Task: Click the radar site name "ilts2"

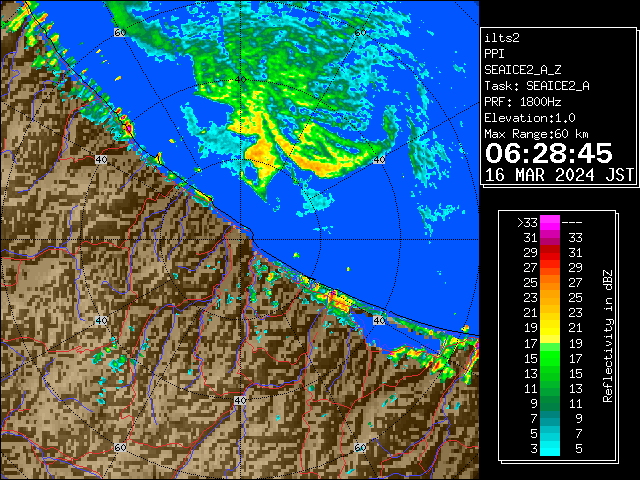Action: (x=502, y=38)
